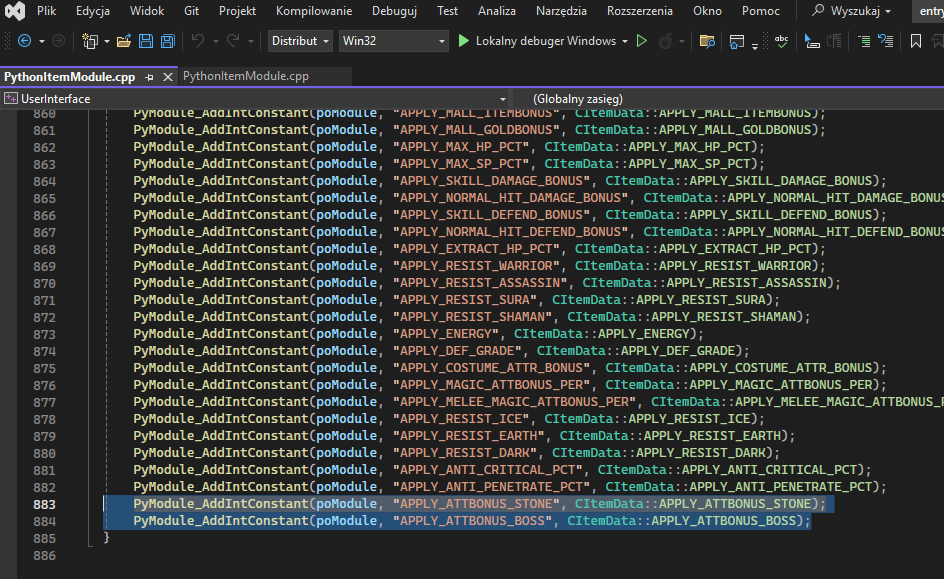Click the Find in Files folder-search icon

[x=707, y=41]
